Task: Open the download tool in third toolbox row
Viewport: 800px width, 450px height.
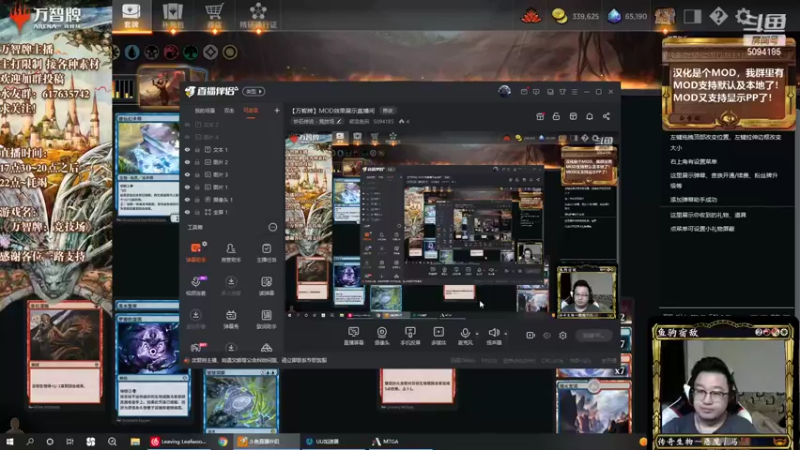Action: point(196,319)
